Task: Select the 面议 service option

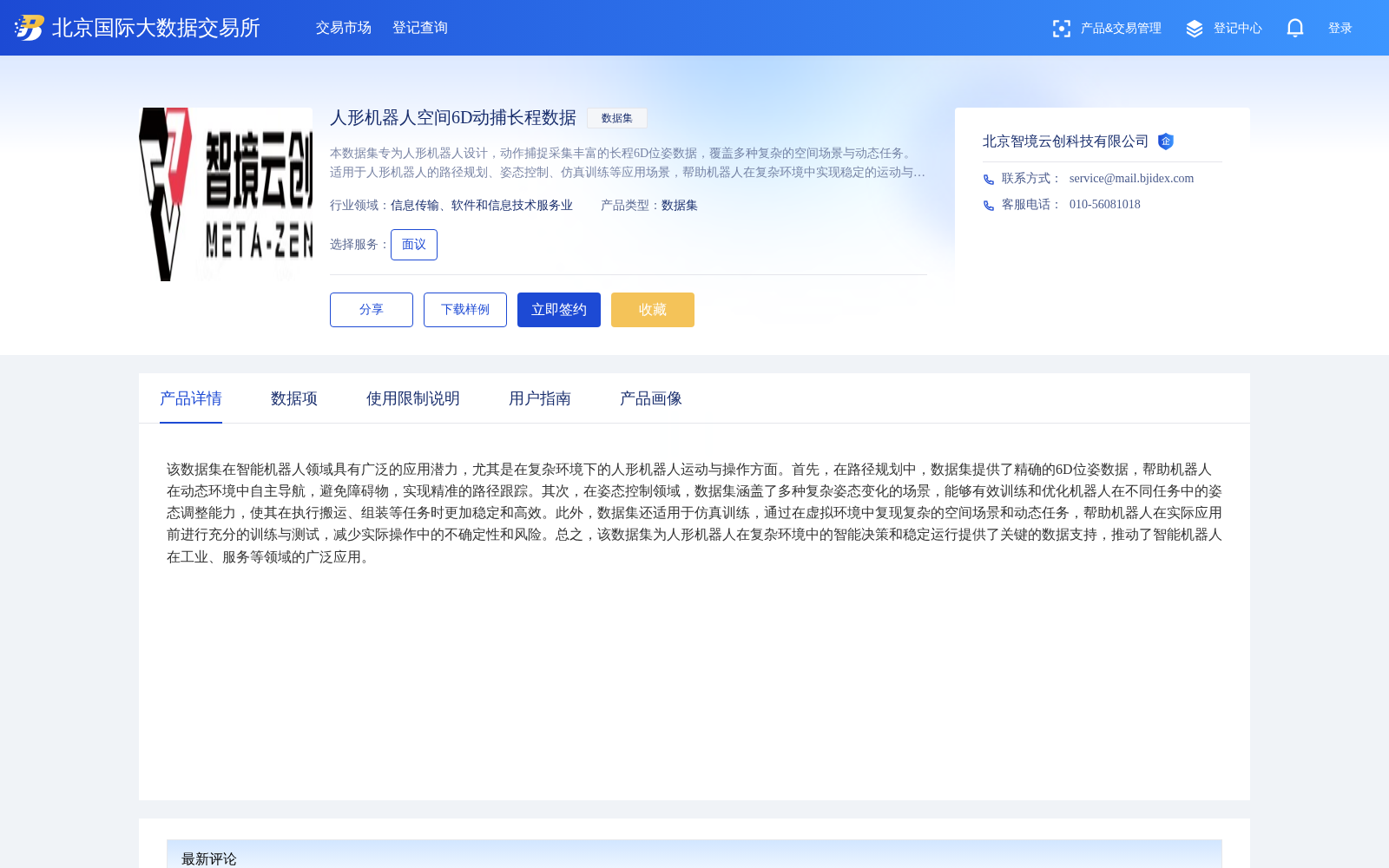Action: (x=414, y=245)
